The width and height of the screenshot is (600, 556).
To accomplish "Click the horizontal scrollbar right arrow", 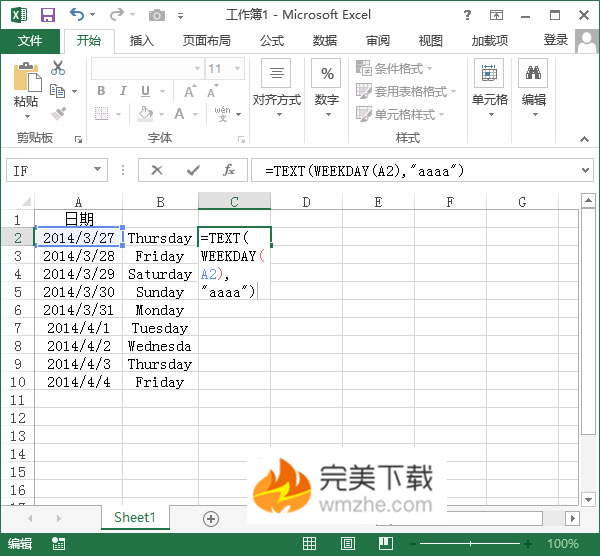I will [572, 518].
